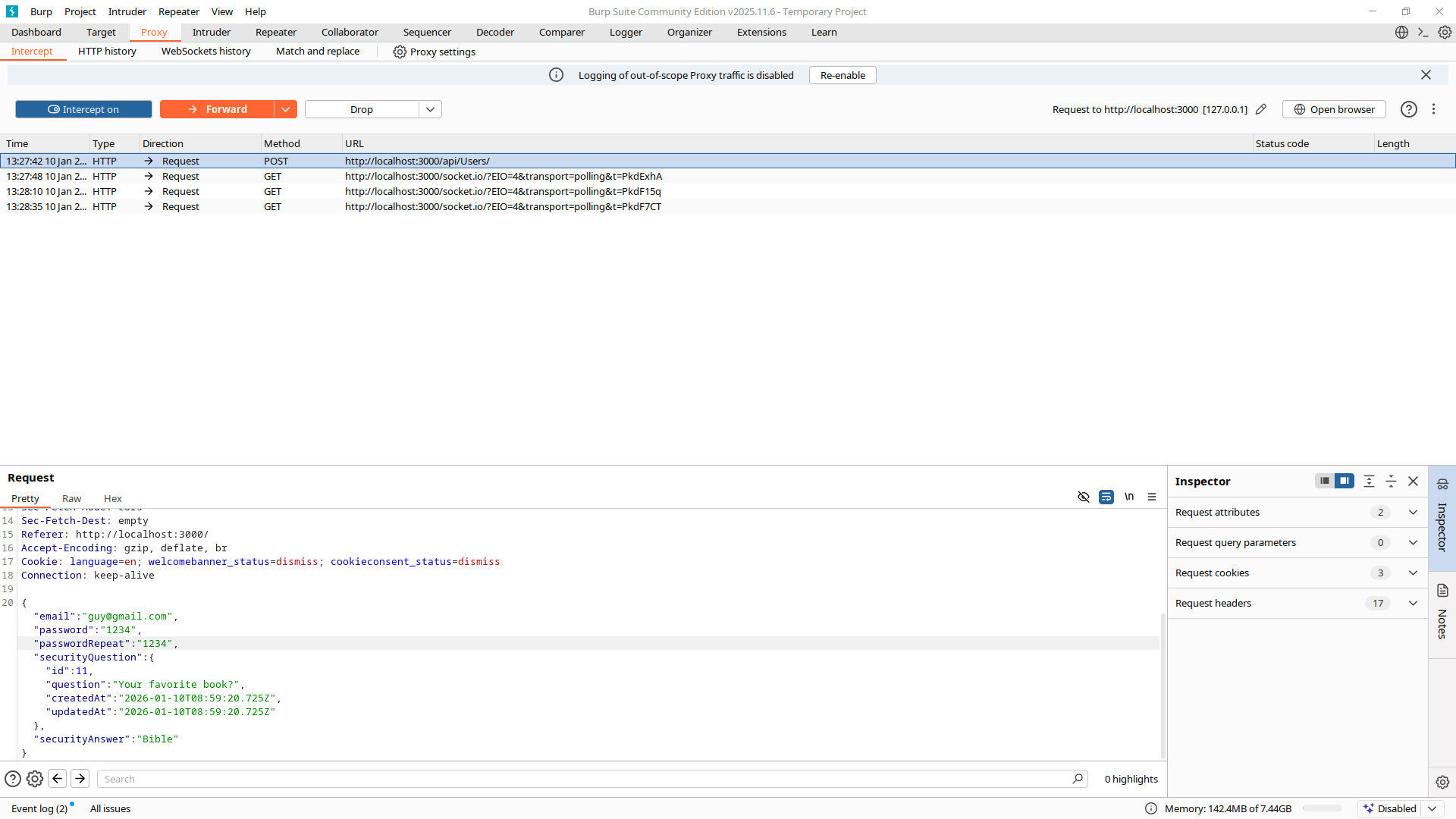
Task: Toggle syntax wrapping in the request editor
Action: [1106, 497]
